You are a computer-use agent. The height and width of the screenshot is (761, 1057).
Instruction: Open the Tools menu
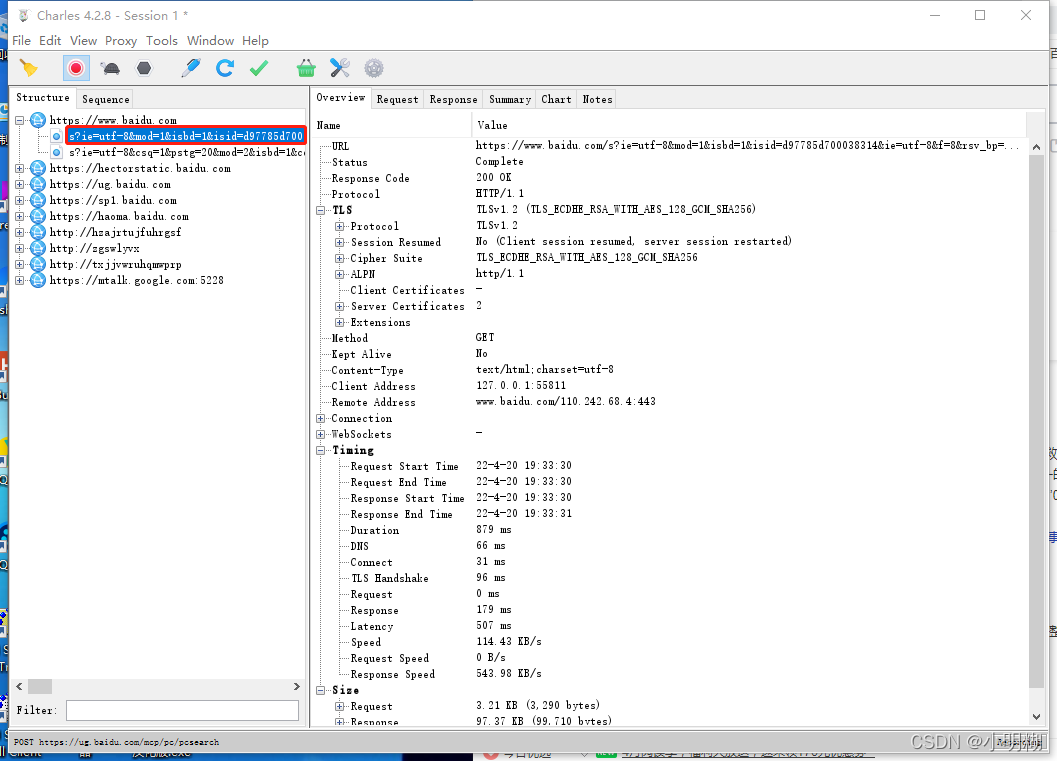pos(162,40)
